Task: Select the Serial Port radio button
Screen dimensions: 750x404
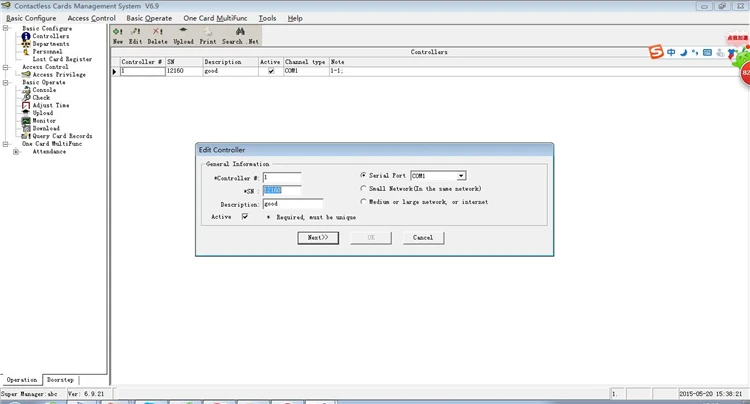Action: click(x=363, y=175)
